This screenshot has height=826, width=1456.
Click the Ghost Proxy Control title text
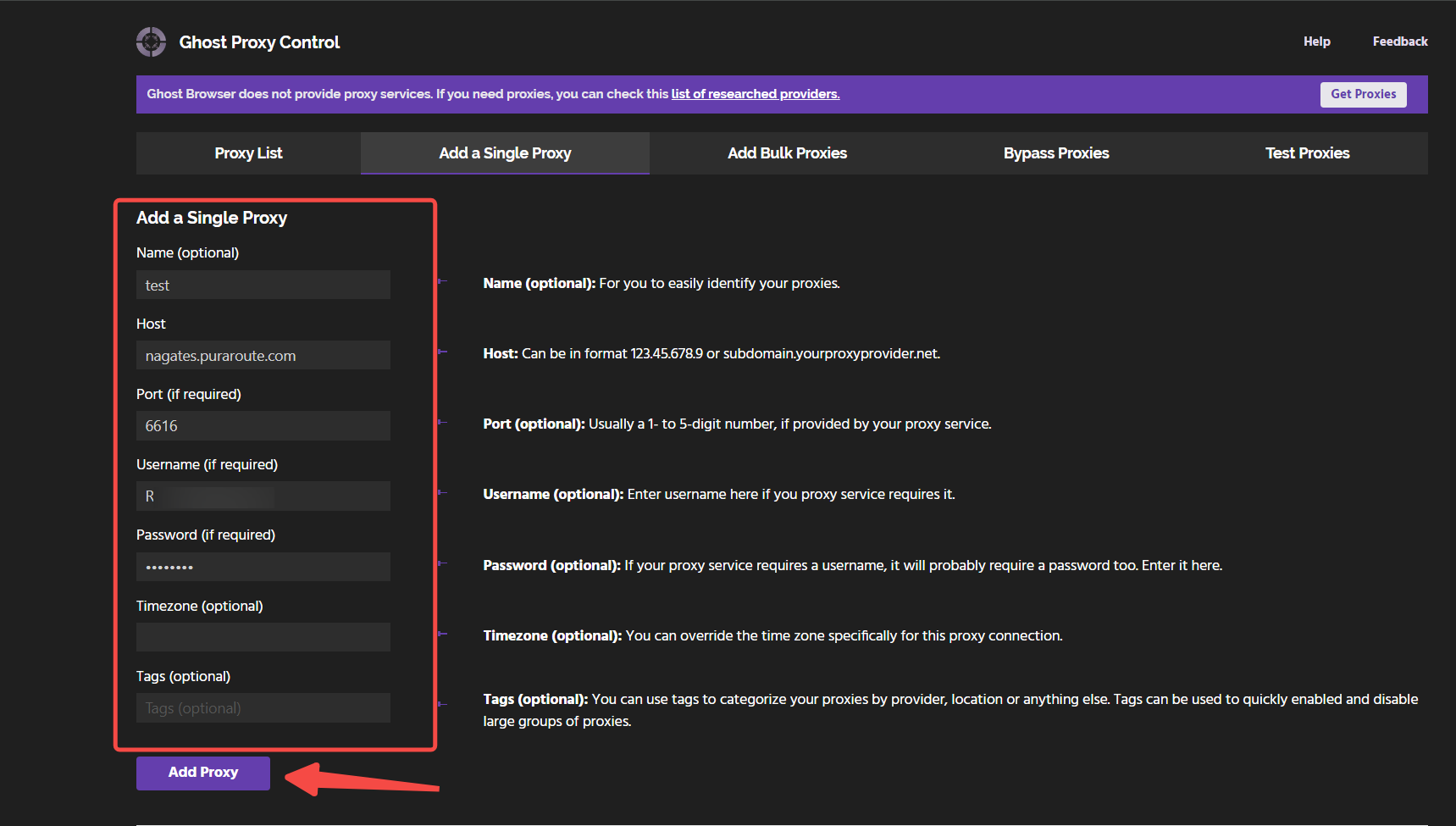point(259,42)
